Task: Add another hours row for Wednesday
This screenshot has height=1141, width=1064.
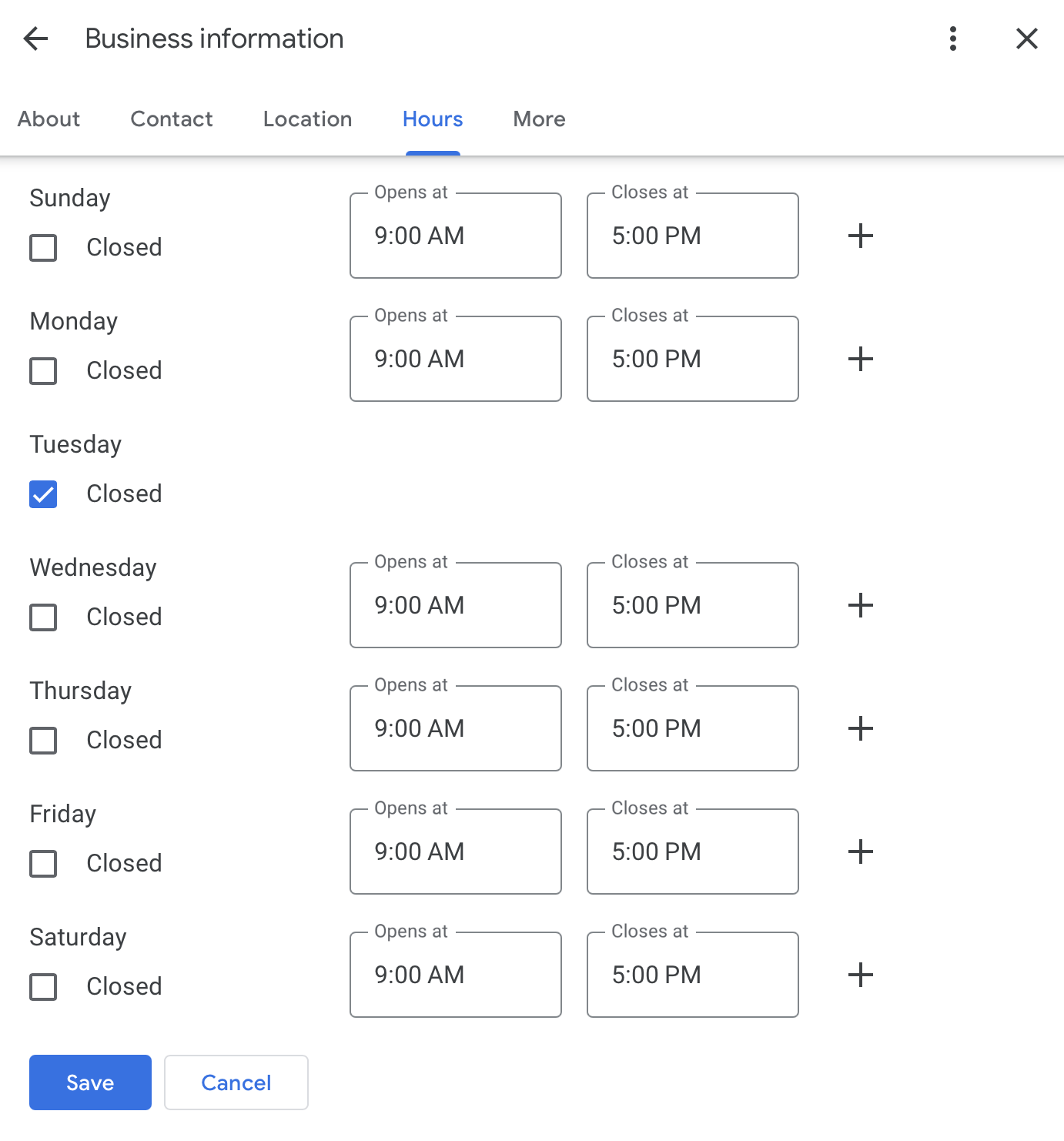Action: (861, 605)
